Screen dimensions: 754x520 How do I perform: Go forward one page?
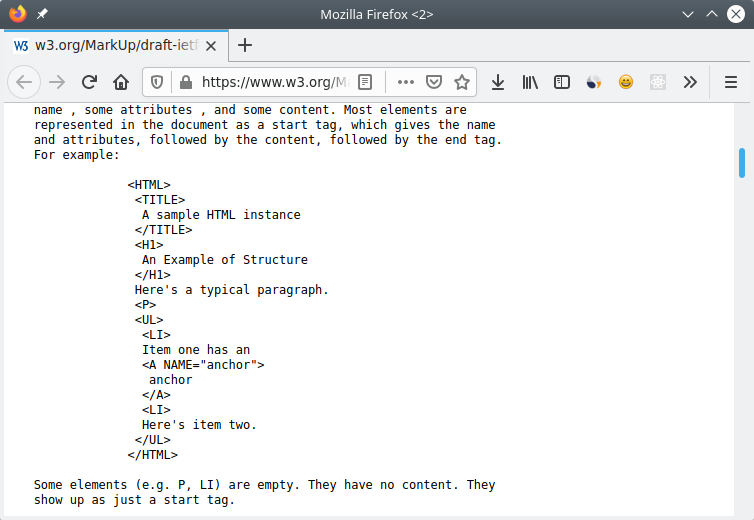[x=57, y=82]
